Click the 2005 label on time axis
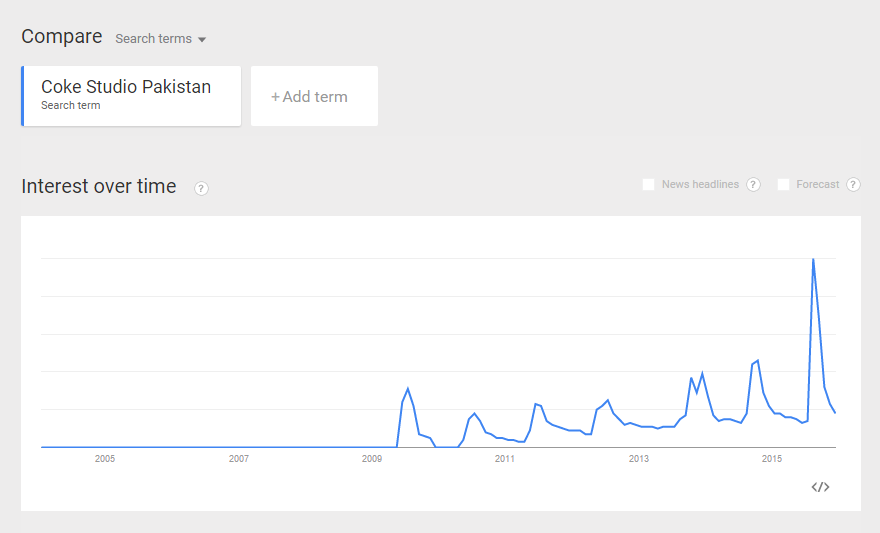Viewport: 880px width, 533px height. pos(105,459)
